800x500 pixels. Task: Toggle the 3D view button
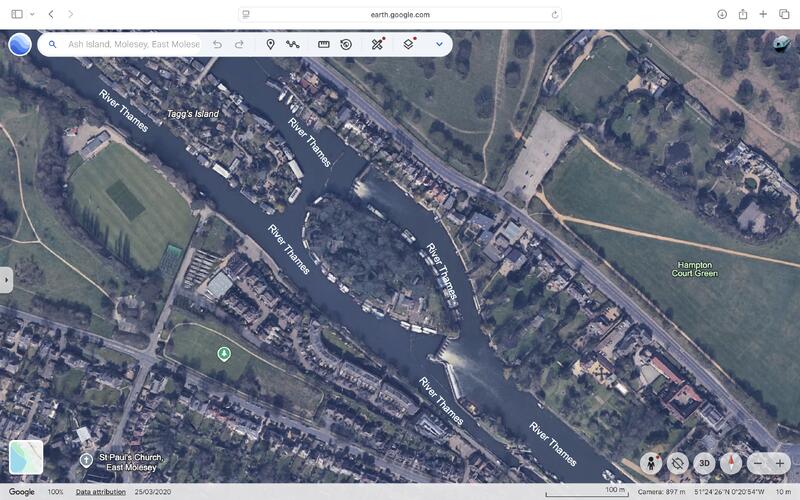704,463
